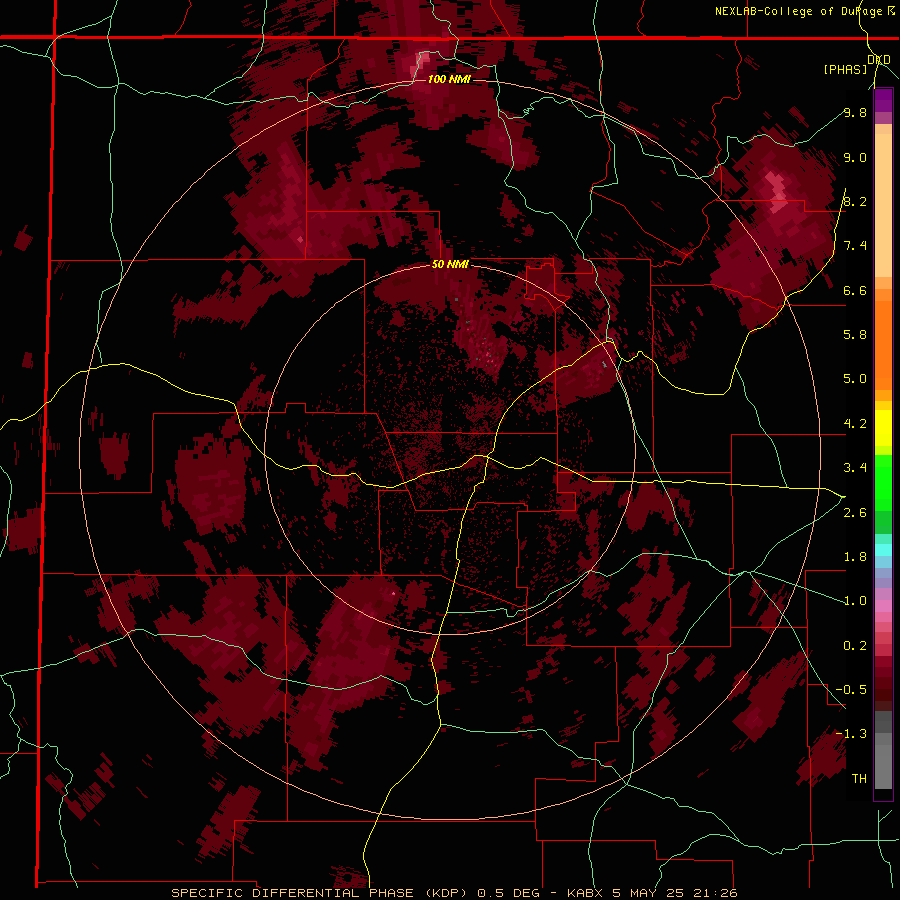Image resolution: width=900 pixels, height=900 pixels.
Task: Click the 3.4 value on the color scale
Action: pyautogui.click(x=855, y=468)
